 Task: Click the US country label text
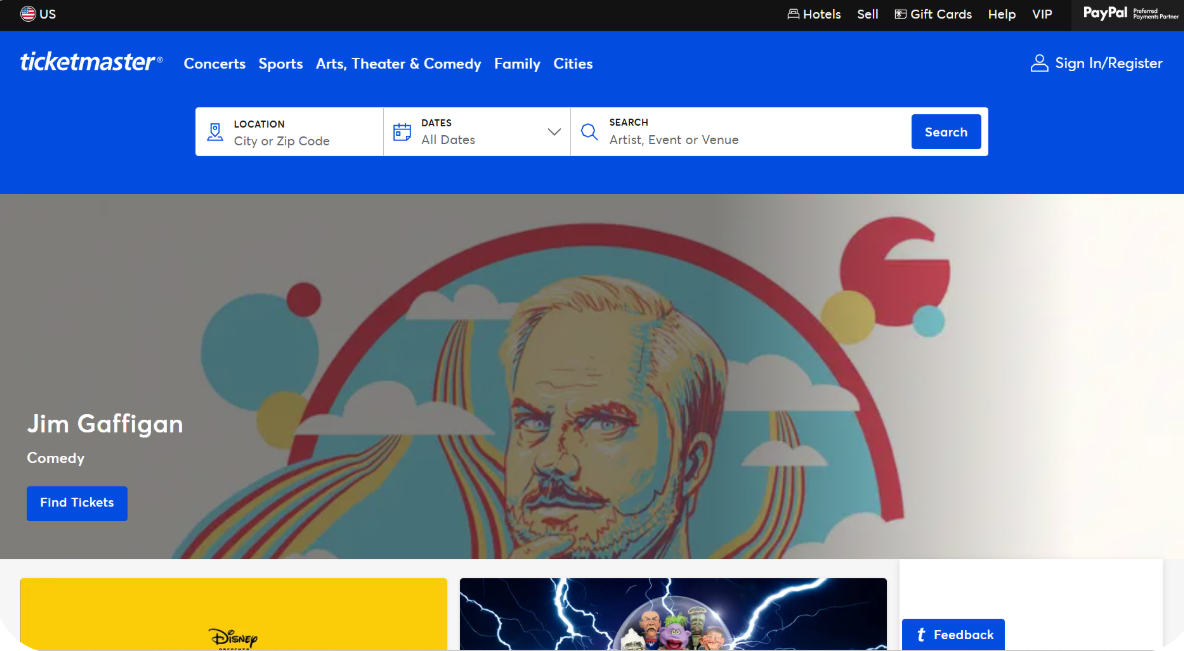point(48,14)
